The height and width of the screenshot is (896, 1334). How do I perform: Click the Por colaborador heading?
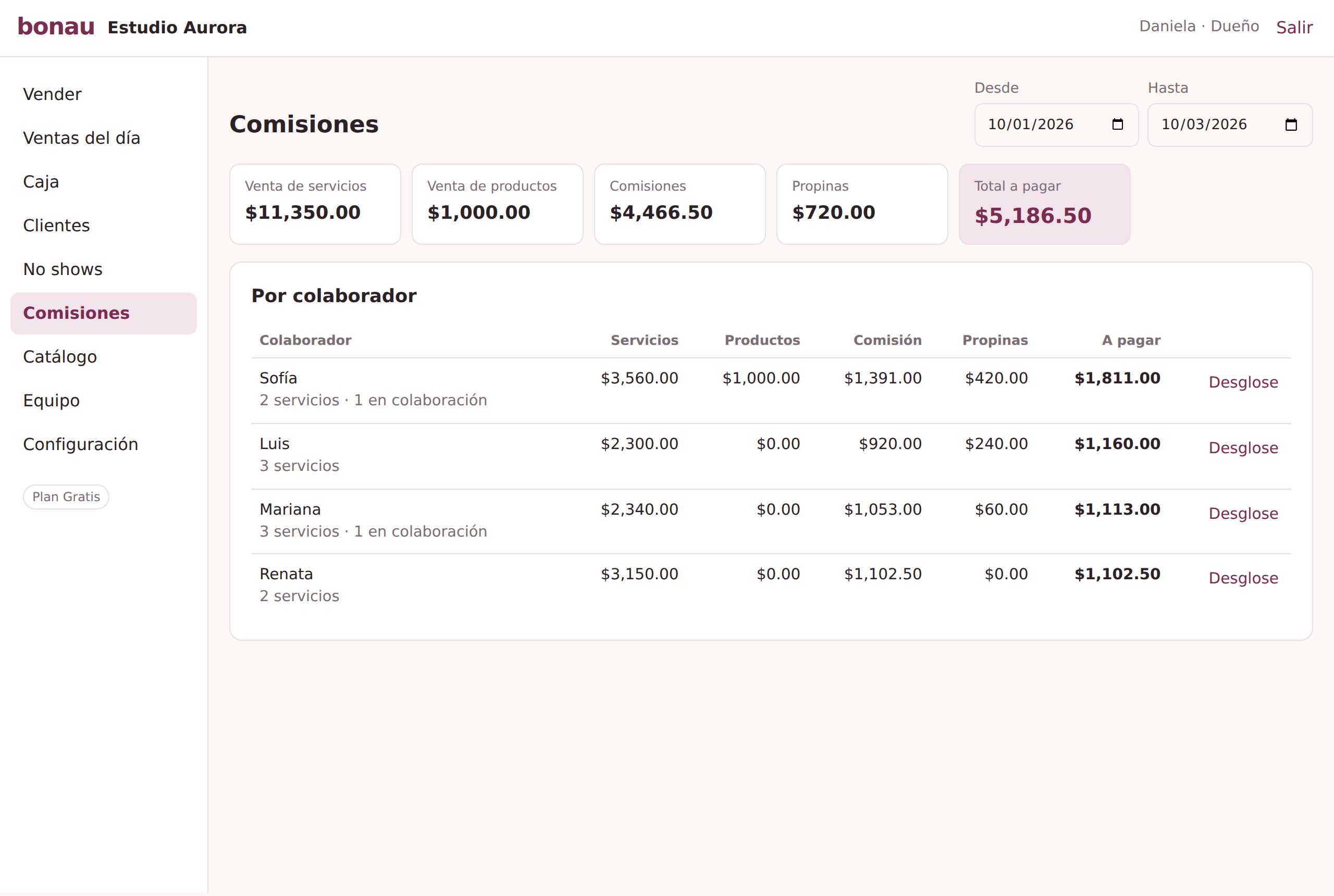point(334,296)
